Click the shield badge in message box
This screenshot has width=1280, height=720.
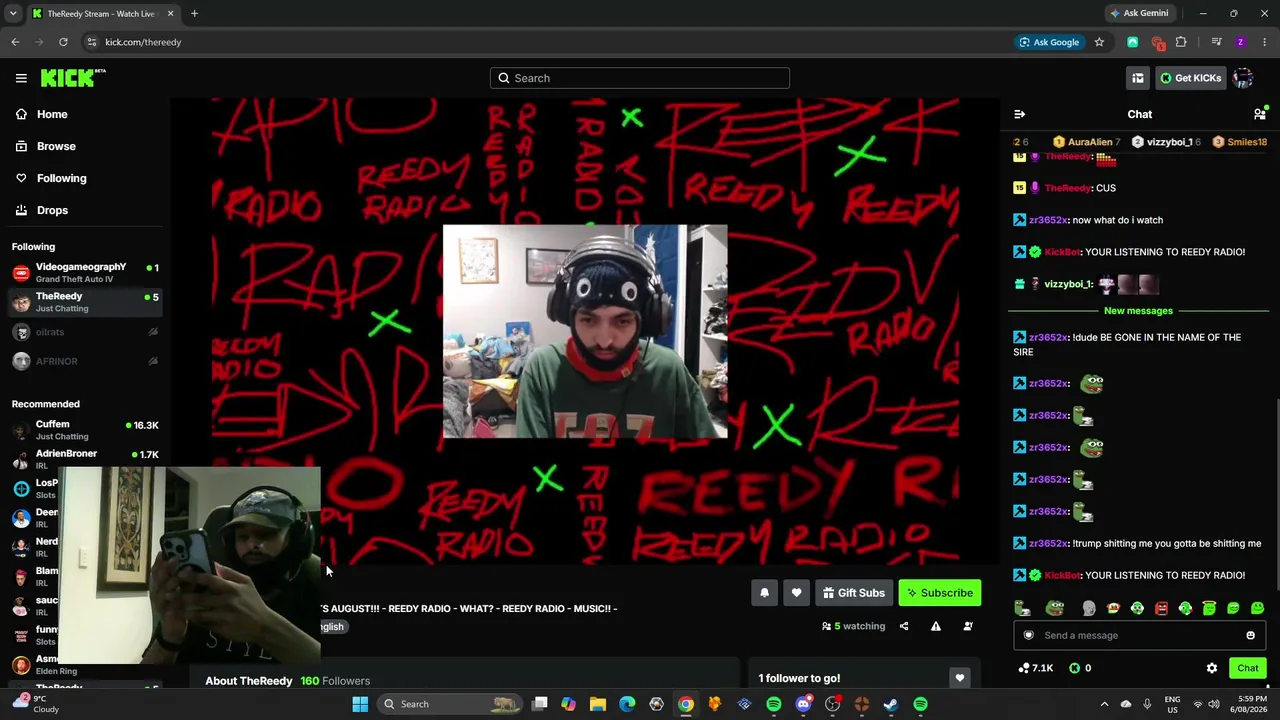1028,635
